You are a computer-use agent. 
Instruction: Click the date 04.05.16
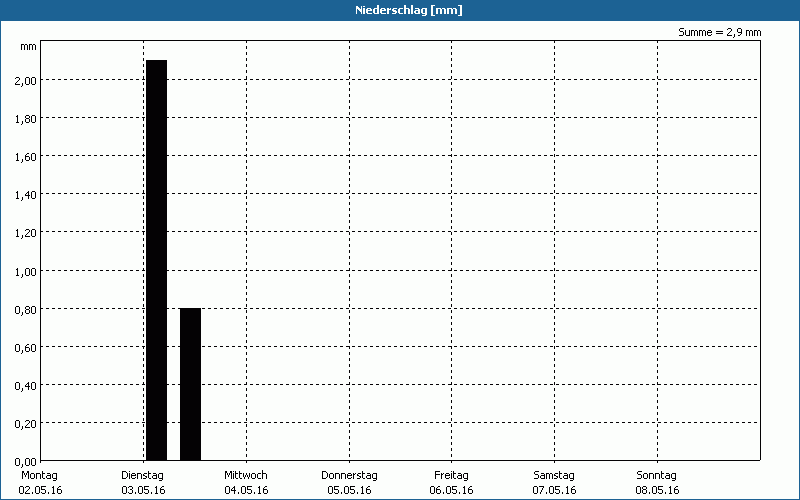click(246, 490)
